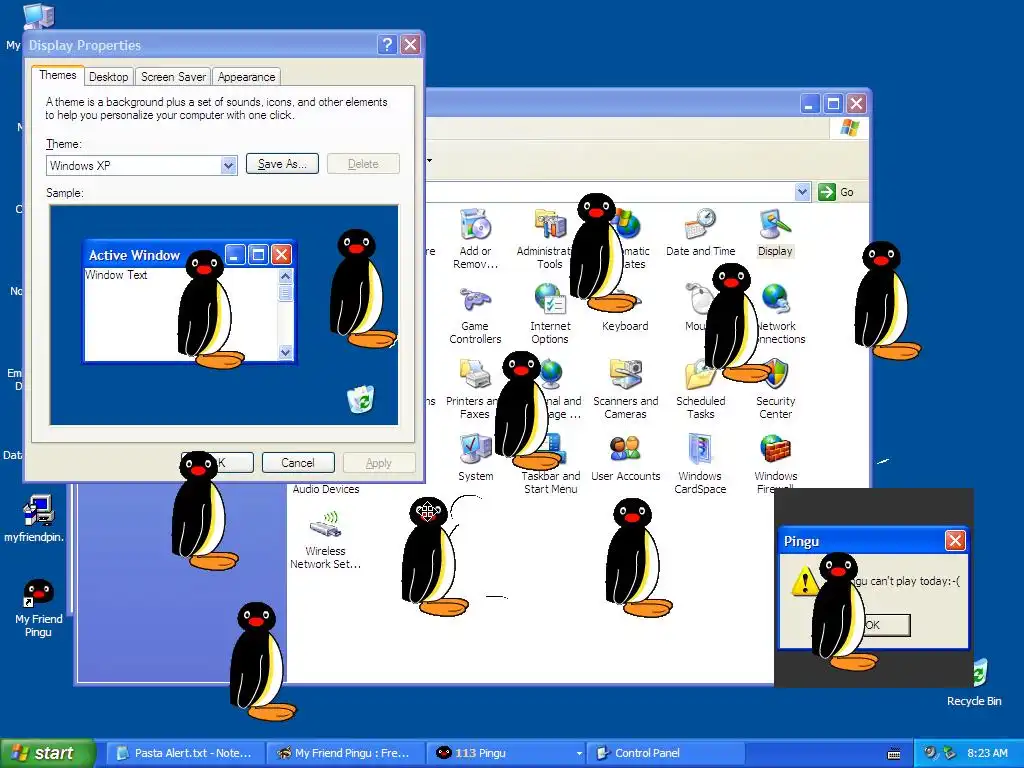Open Windows Firewall brick wall icon

tap(775, 449)
